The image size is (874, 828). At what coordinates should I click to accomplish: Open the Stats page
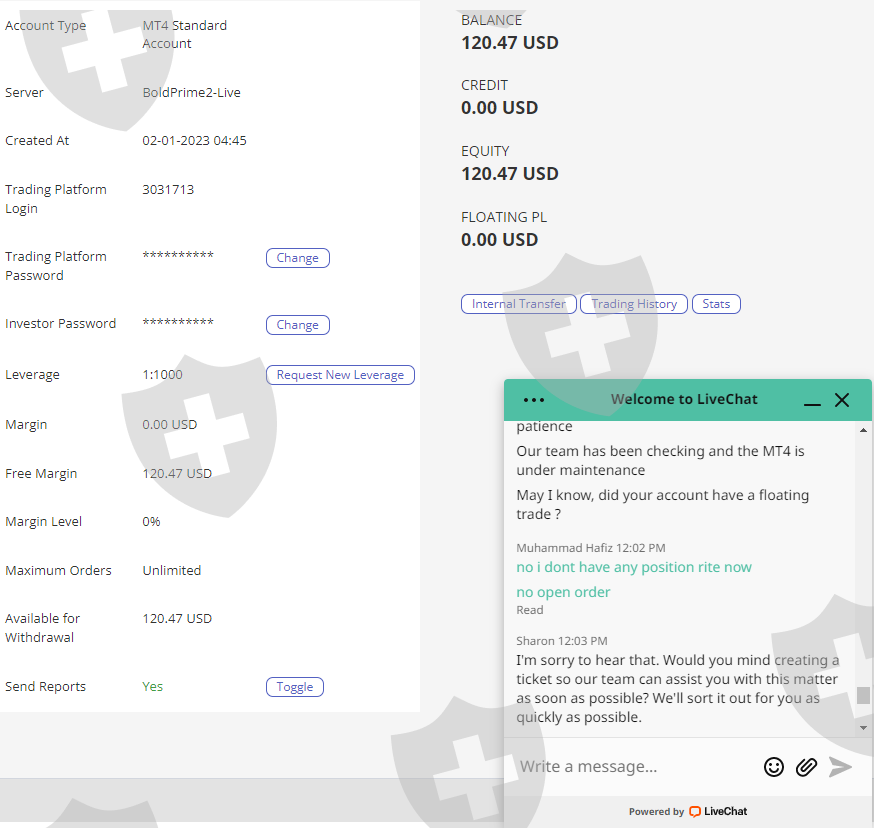pyautogui.click(x=716, y=304)
